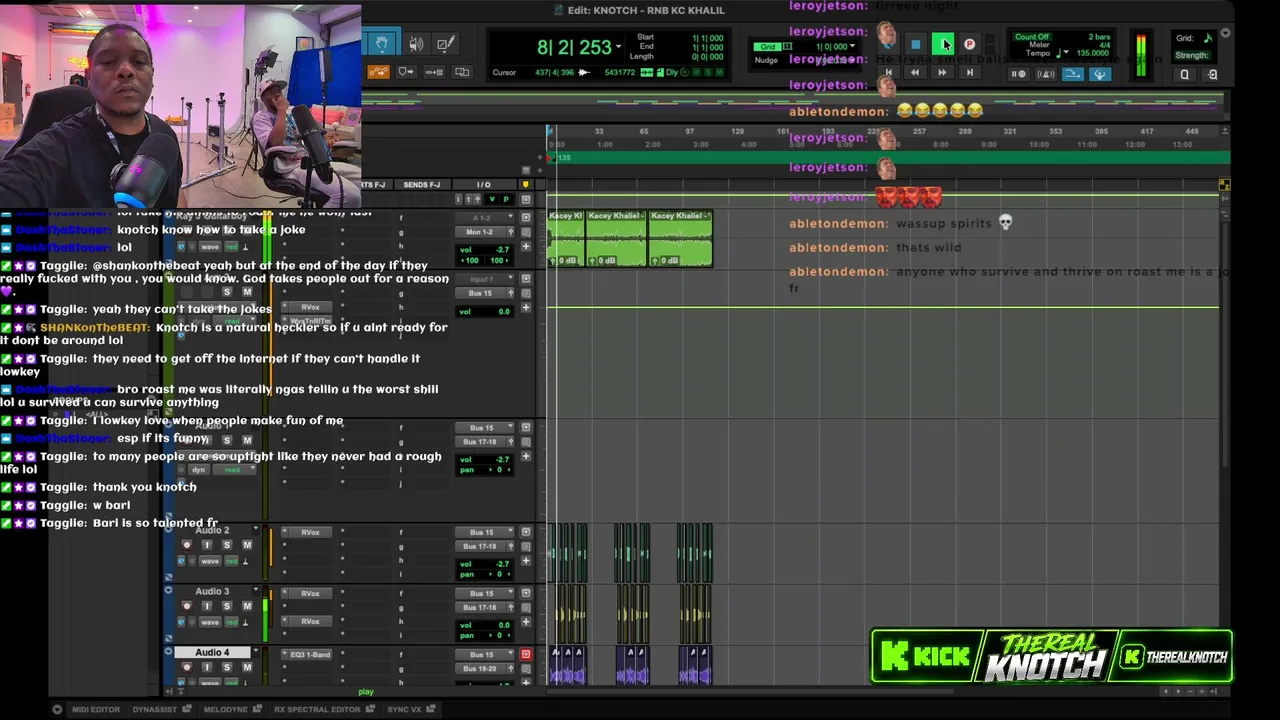This screenshot has width=1280, height=720.
Task: Open the main counter format dropdown arrow
Action: click(618, 47)
